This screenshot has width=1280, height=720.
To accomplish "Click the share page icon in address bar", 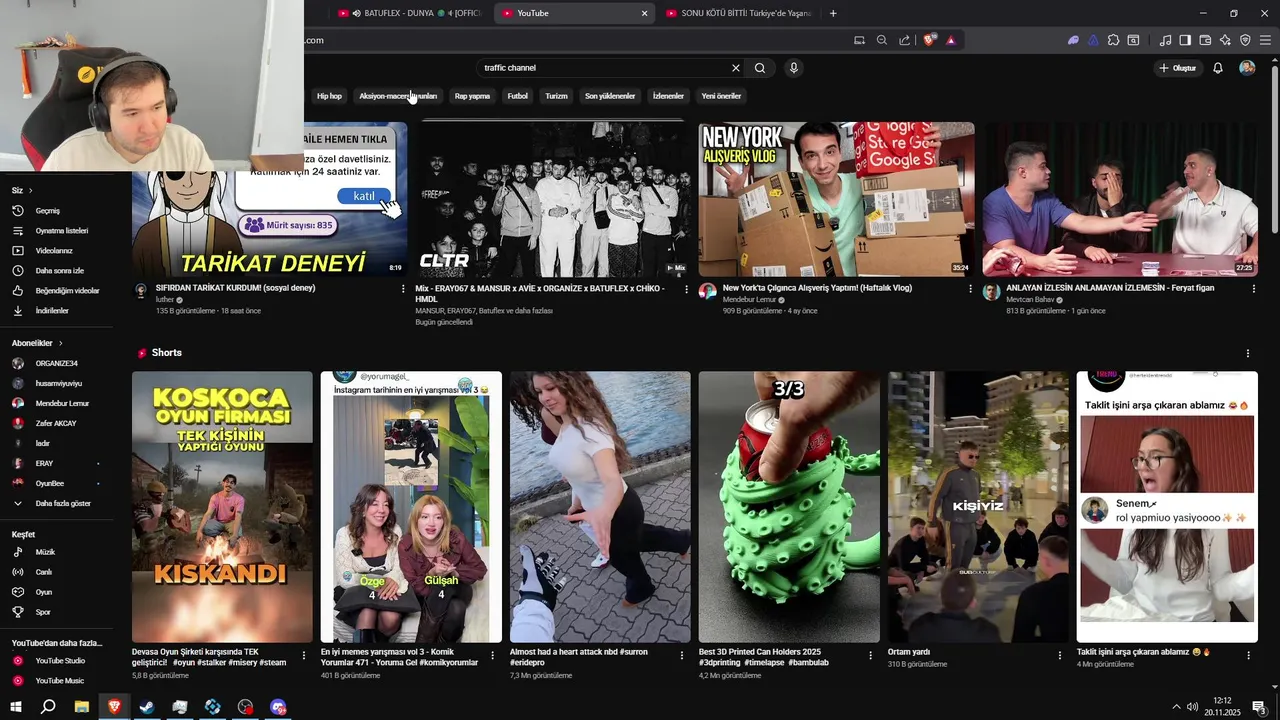I will click(905, 40).
